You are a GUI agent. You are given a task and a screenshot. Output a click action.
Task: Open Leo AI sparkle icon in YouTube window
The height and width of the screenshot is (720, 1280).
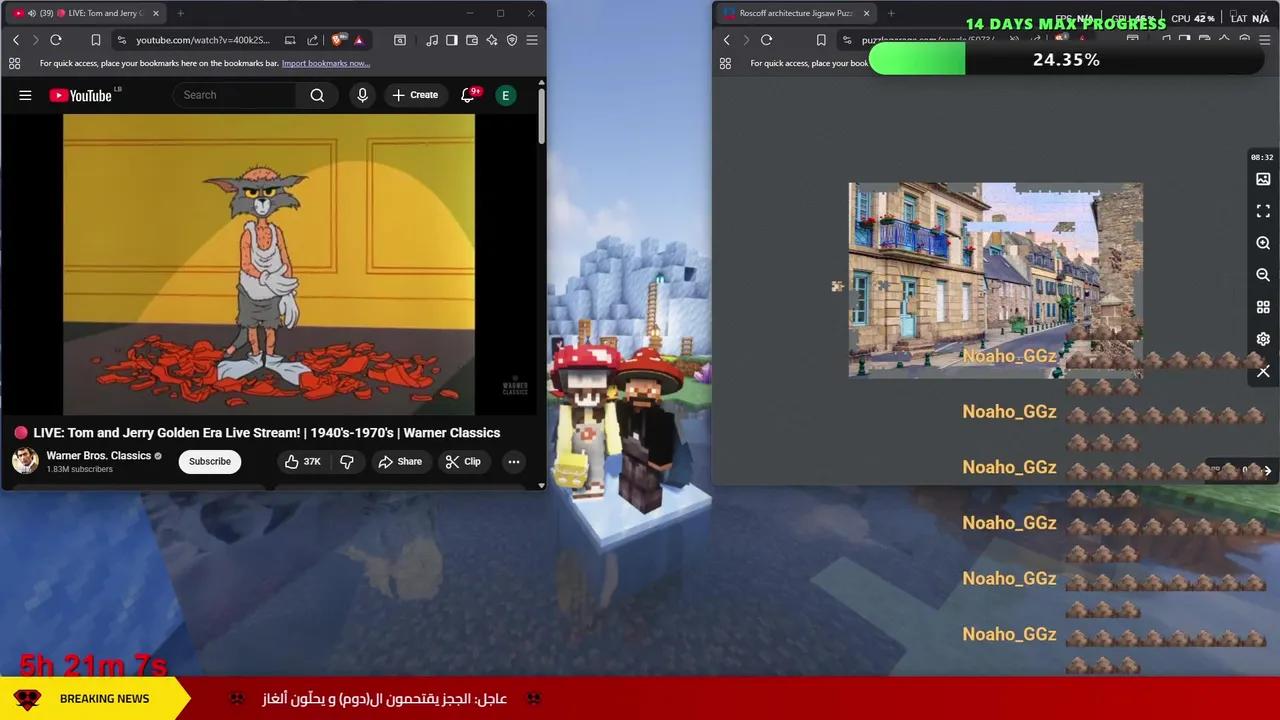tap(492, 40)
